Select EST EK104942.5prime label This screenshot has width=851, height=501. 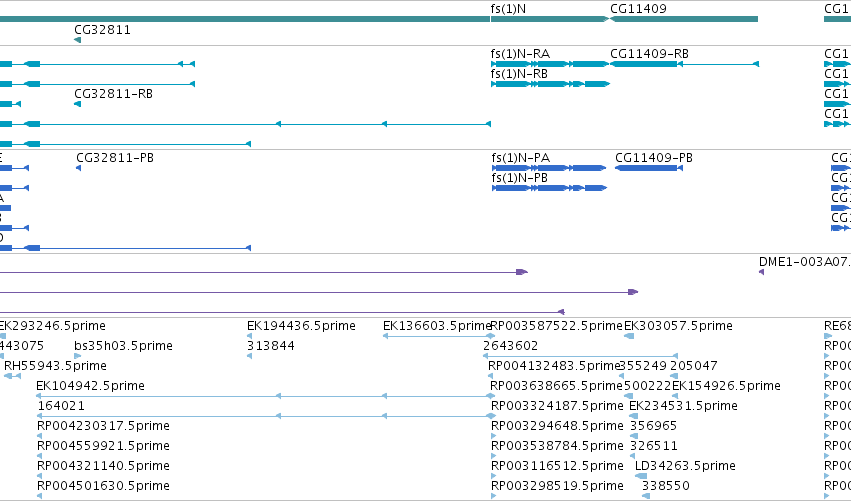[90, 386]
